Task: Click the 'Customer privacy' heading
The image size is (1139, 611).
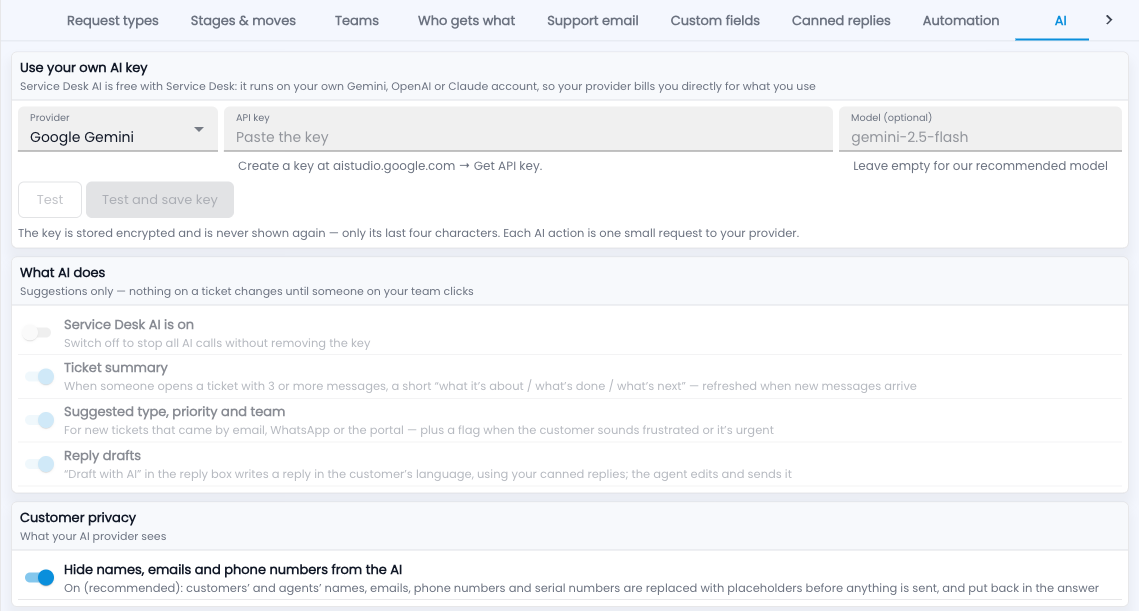Action: click(78, 517)
